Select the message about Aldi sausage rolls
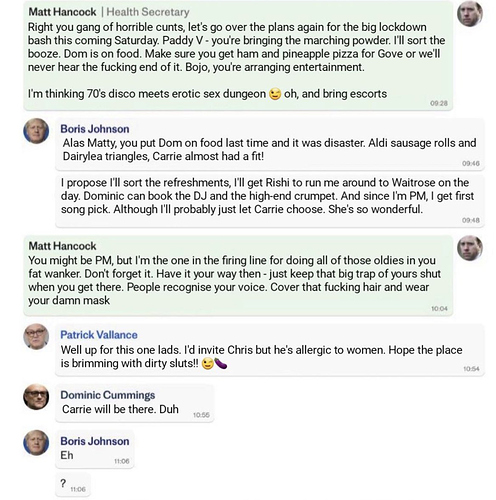The image size is (496, 500). coord(270,144)
